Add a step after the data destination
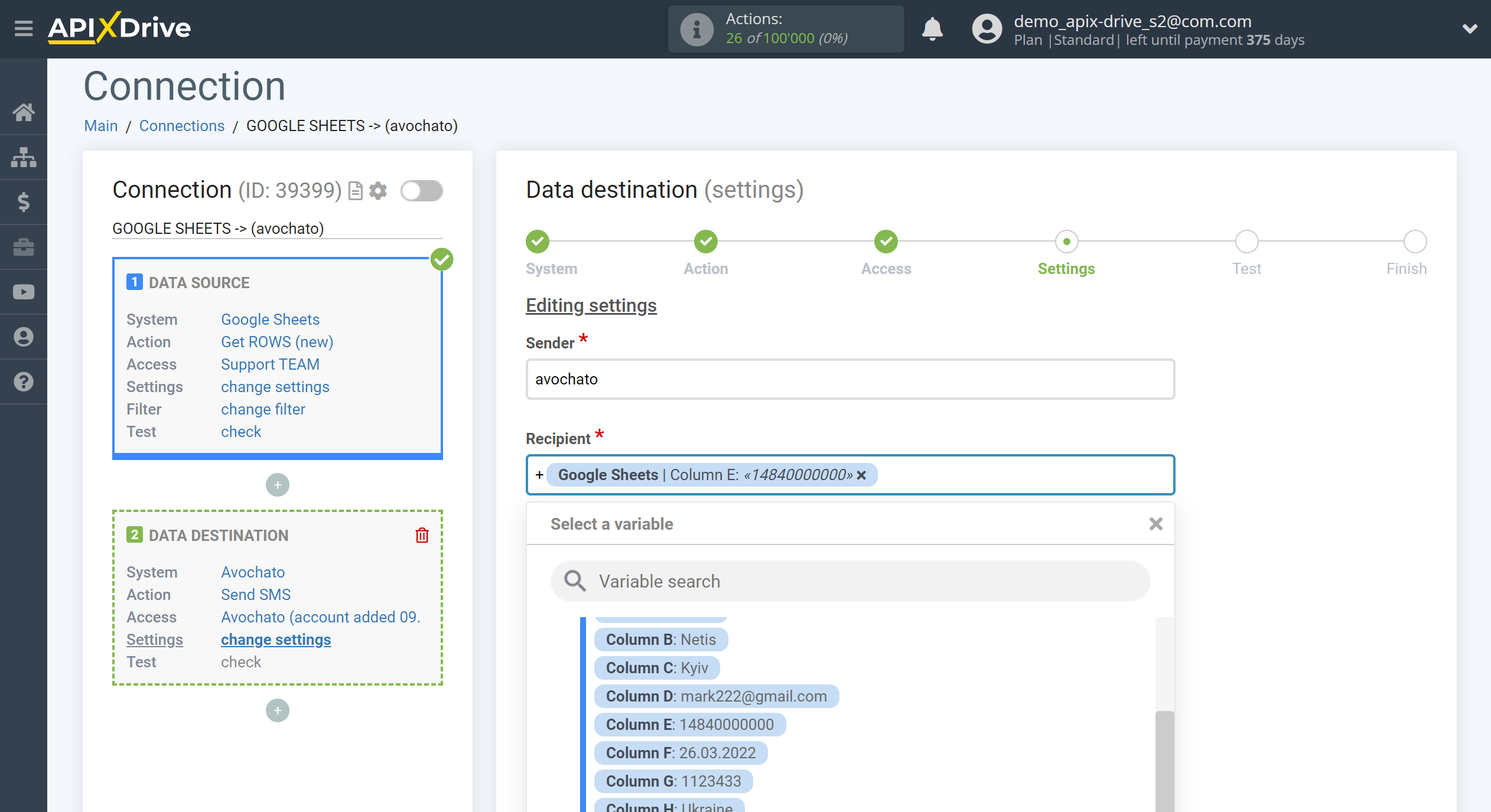The height and width of the screenshot is (812, 1491). click(278, 710)
